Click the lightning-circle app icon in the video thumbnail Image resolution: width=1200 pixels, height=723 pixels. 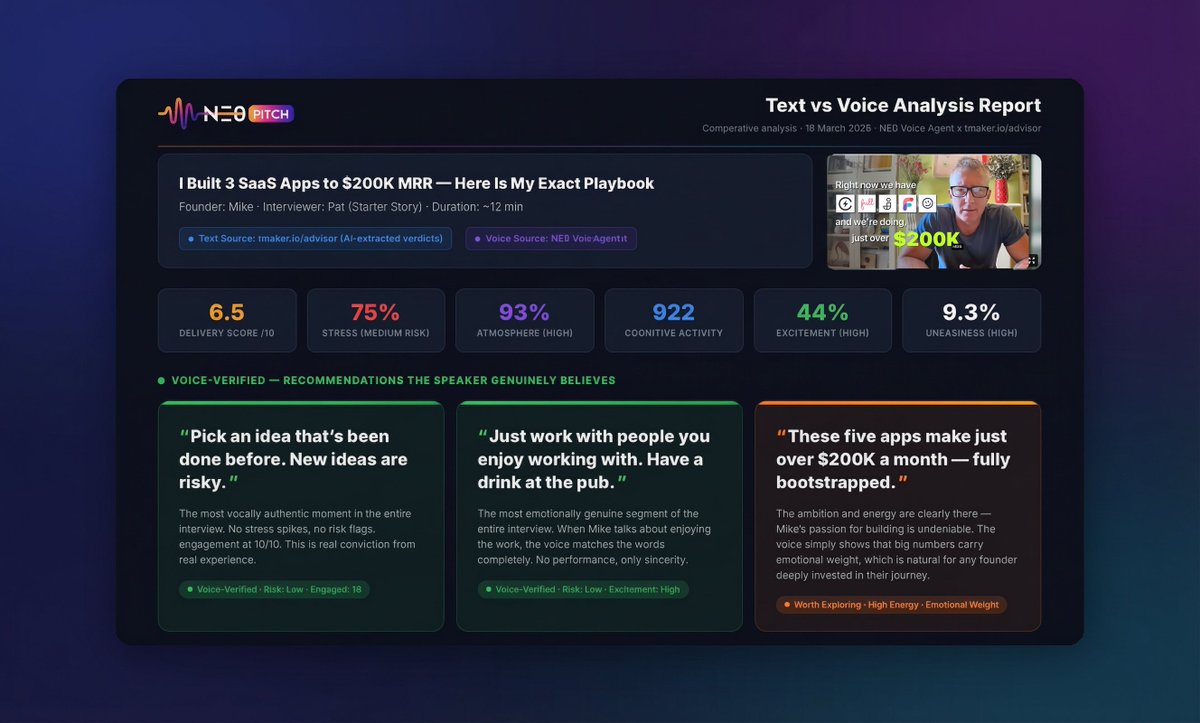(844, 203)
